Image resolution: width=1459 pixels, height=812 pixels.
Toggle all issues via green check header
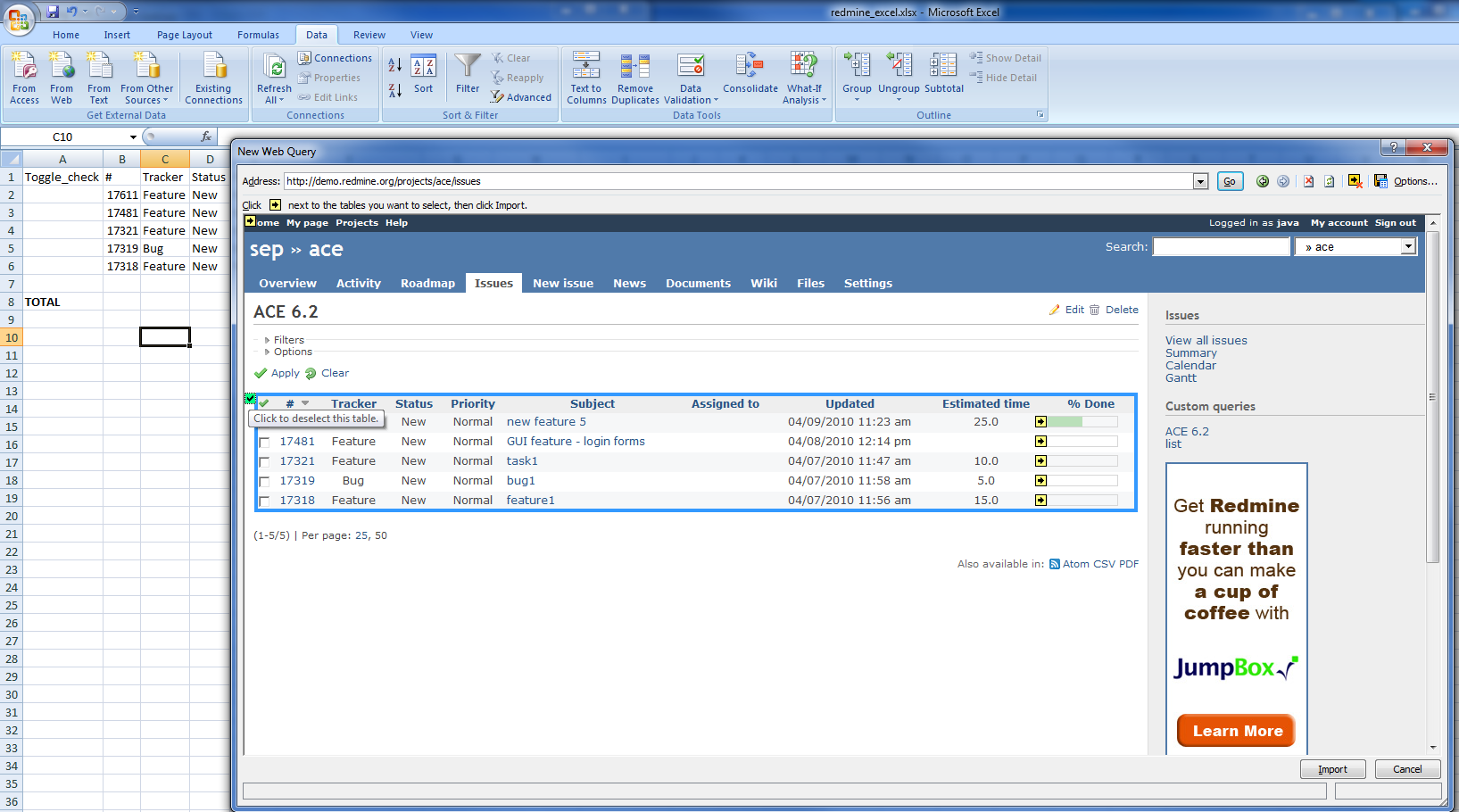pyautogui.click(x=265, y=404)
